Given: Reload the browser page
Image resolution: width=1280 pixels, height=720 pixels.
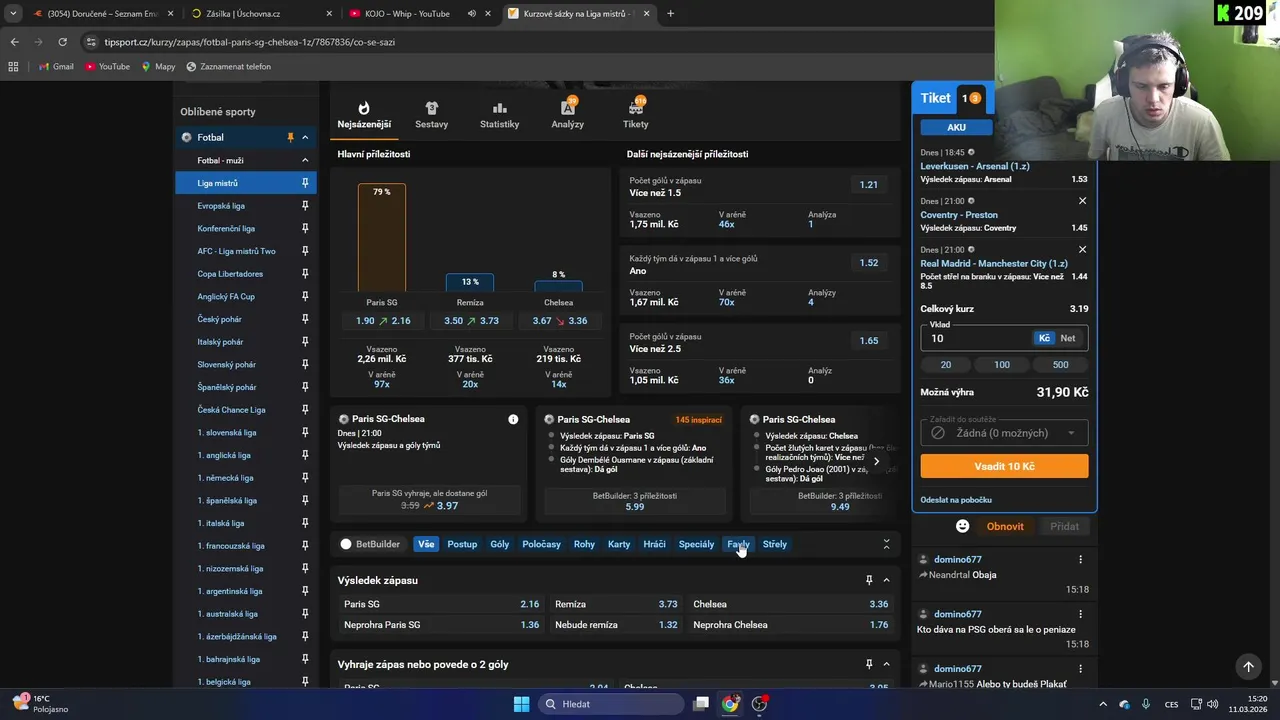Looking at the screenshot, I should pos(62,42).
